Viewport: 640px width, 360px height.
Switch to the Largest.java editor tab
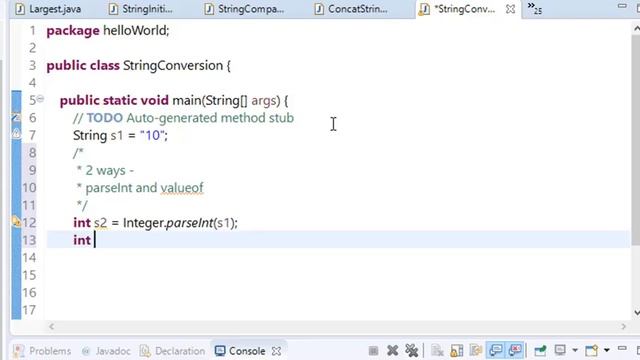click(x=48, y=9)
